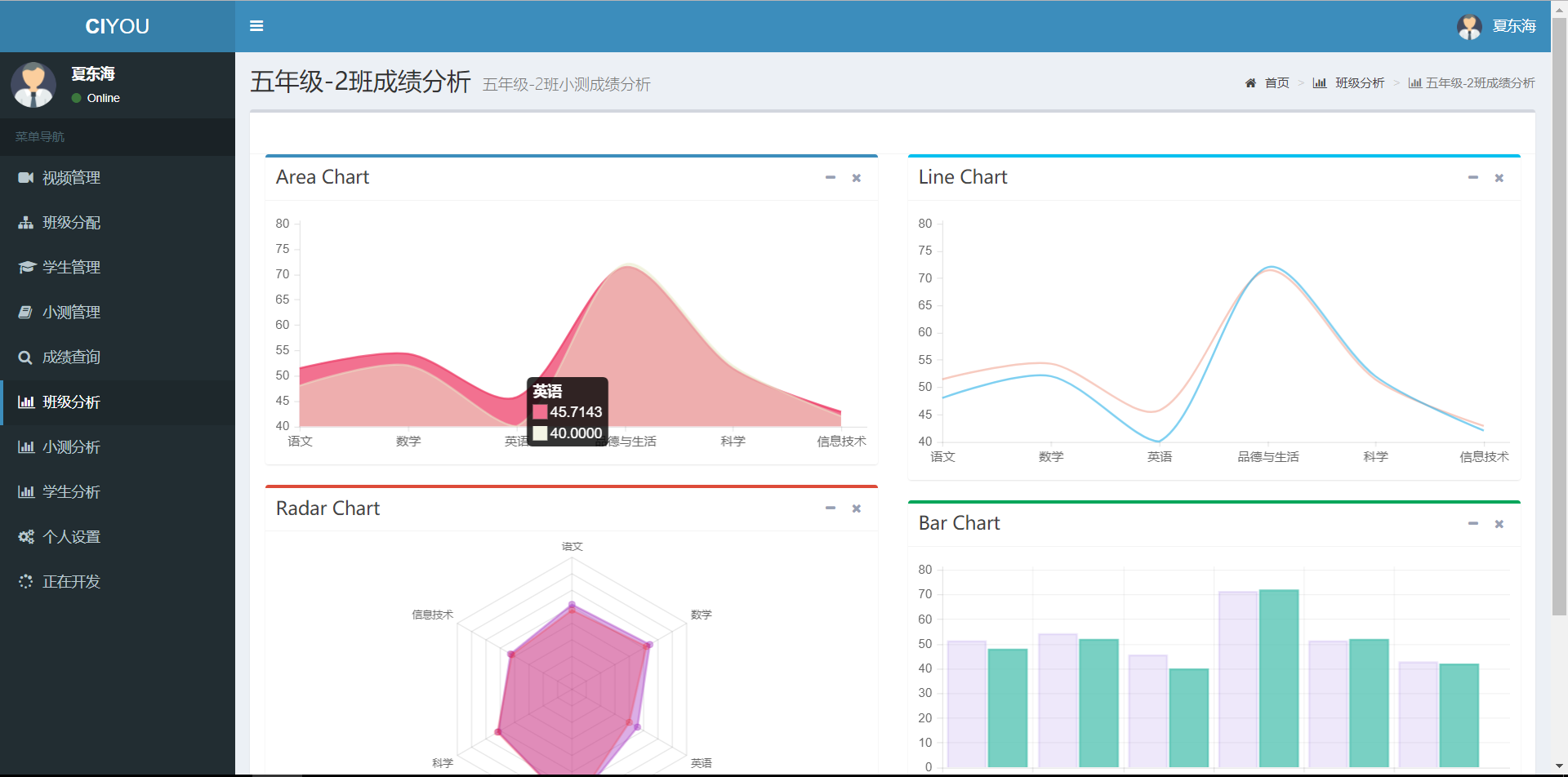Close the Bar Chart panel

point(1499,524)
